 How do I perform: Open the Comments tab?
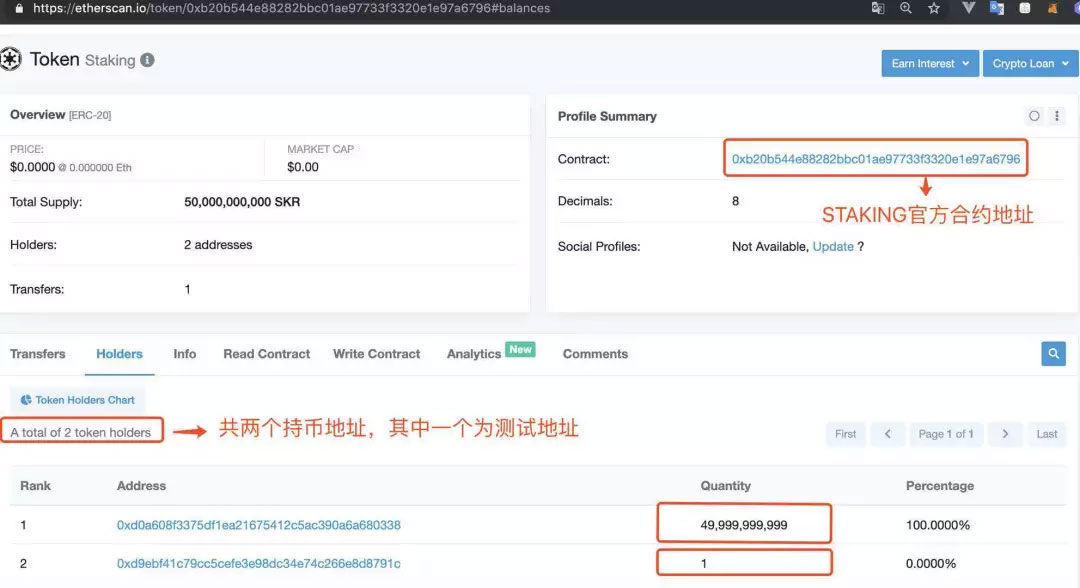pos(595,354)
